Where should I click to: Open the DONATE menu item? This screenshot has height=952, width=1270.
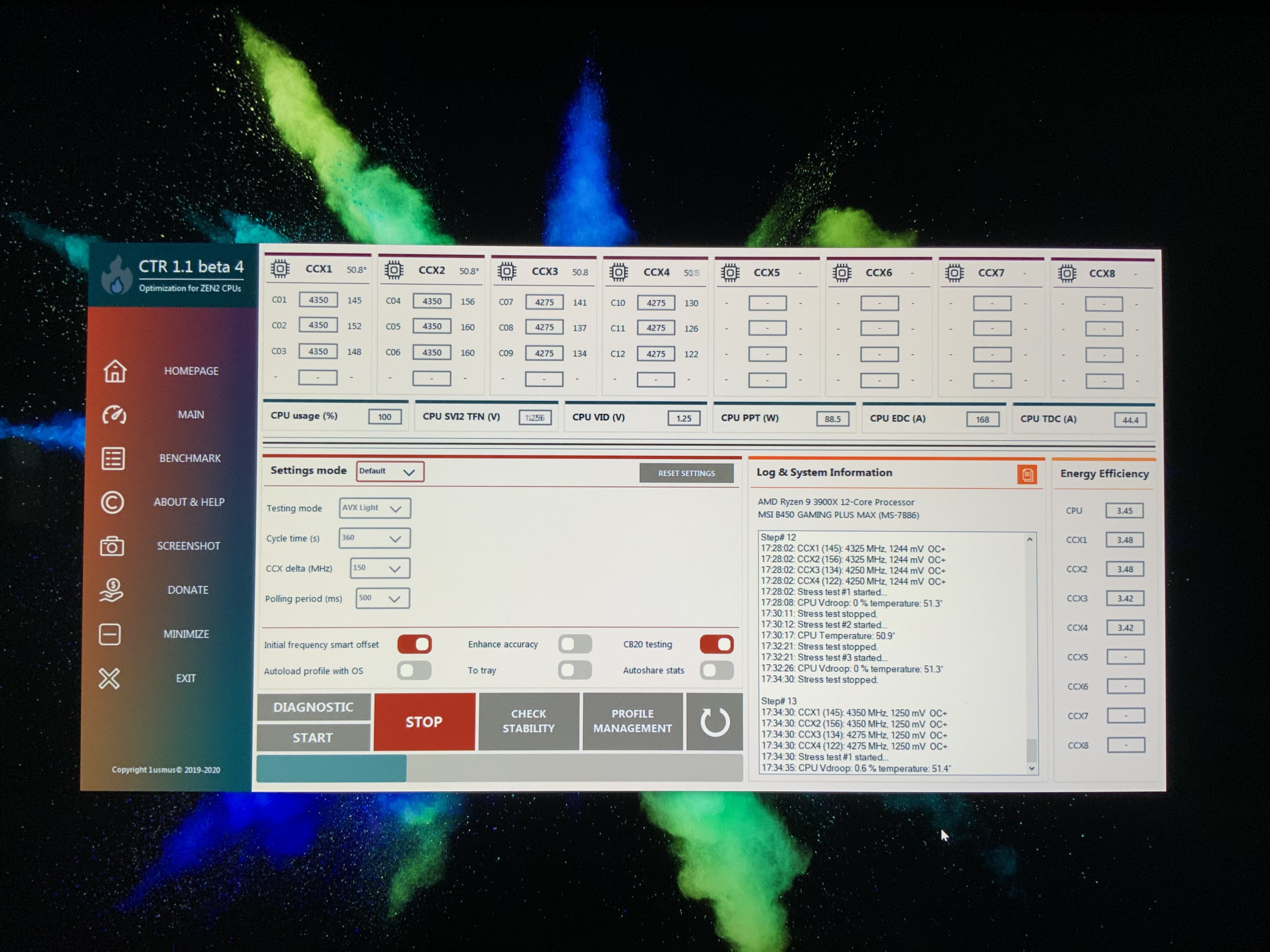click(188, 590)
